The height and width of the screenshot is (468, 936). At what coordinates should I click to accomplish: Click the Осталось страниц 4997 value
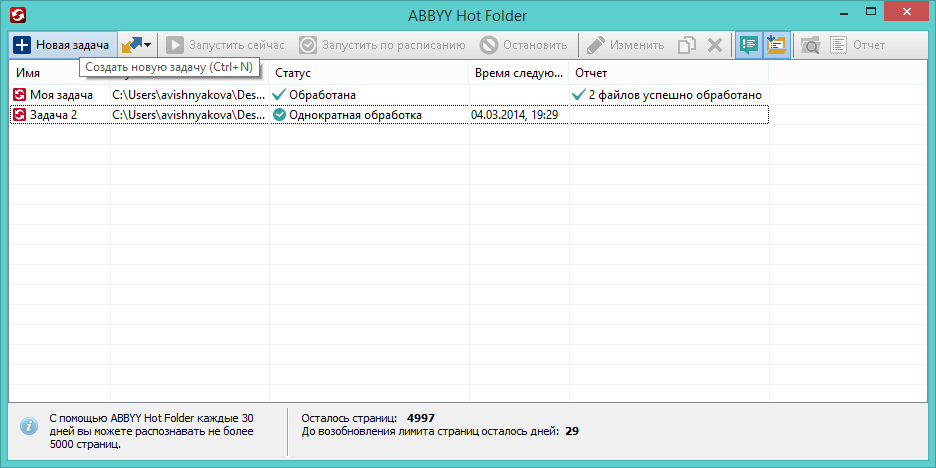coord(421,418)
